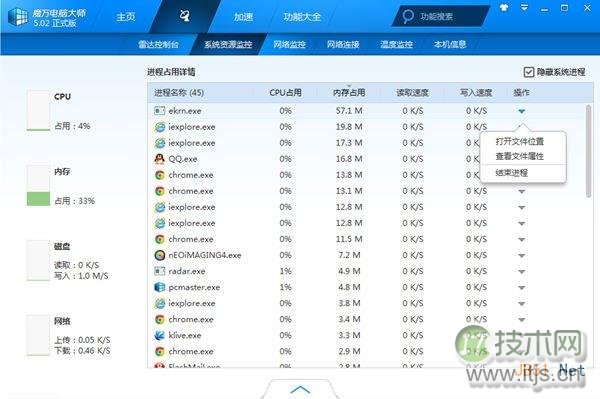Expand actions arrow for radar.exe row

pos(522,271)
